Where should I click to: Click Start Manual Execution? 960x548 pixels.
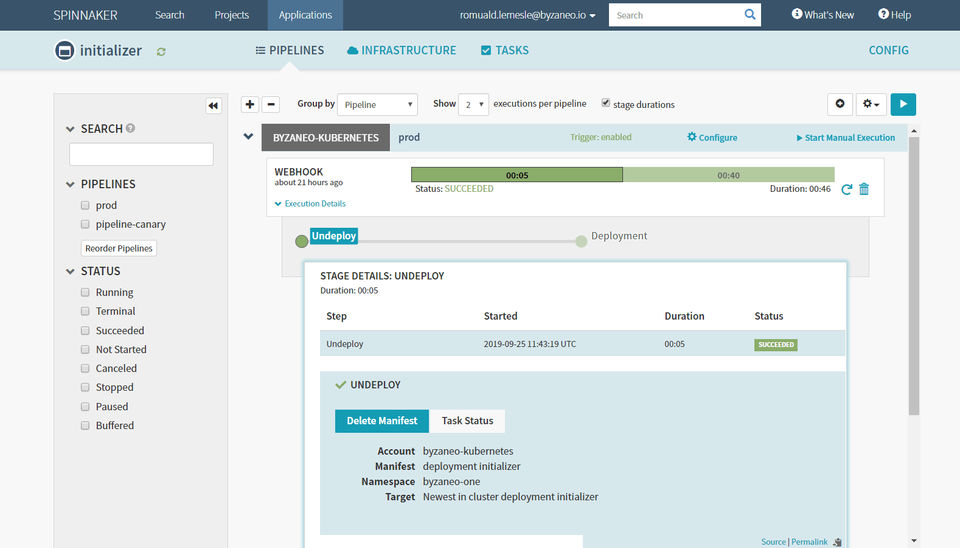pyautogui.click(x=846, y=138)
